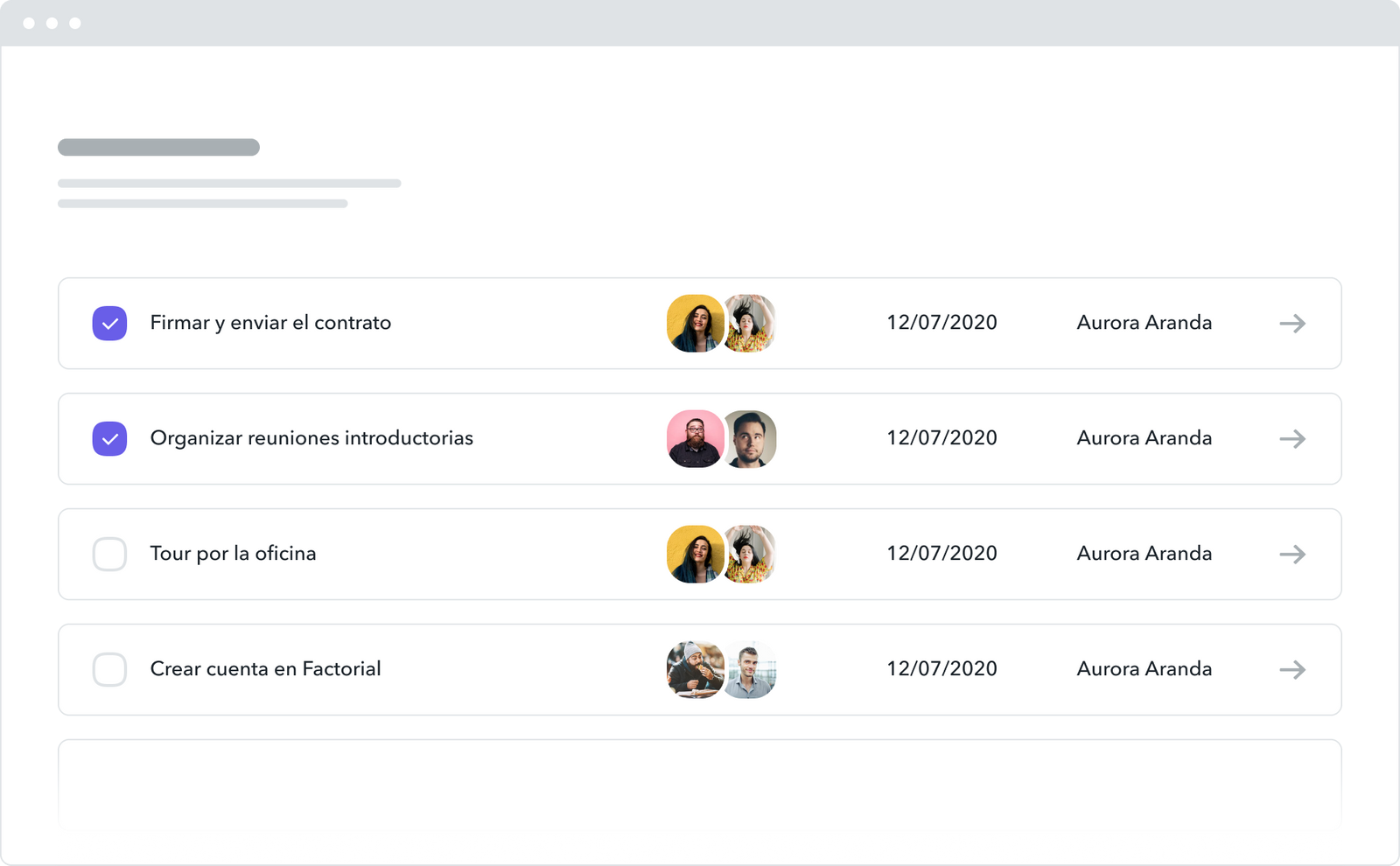This screenshot has width=1400, height=866.
Task: Click the 12/07/2020 date on Tour row
Action: pos(941,554)
